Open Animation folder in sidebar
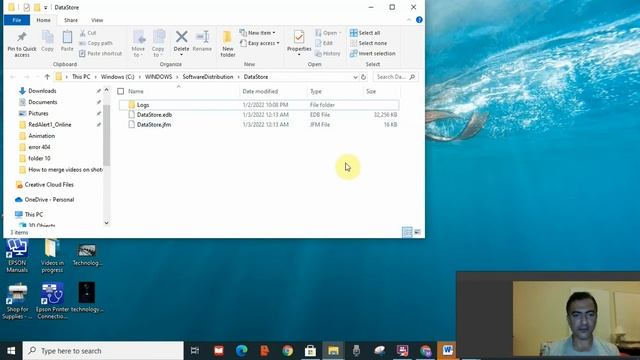 [x=41, y=136]
